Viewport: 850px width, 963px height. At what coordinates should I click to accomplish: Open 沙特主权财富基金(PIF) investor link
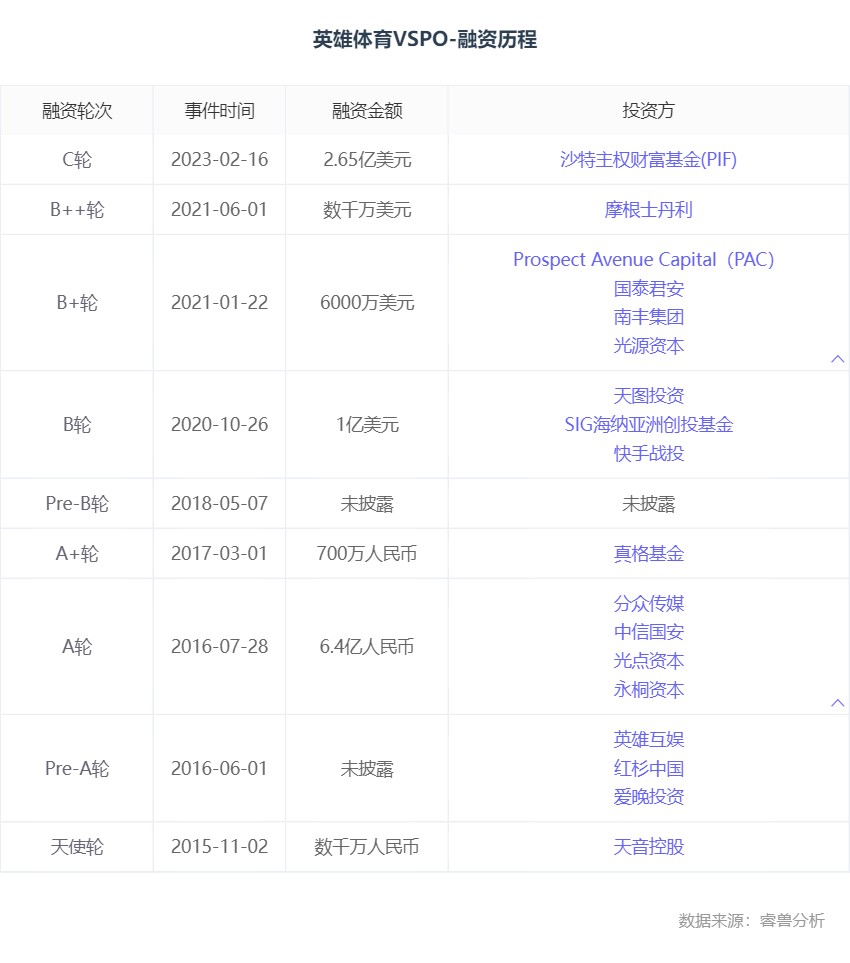tap(649, 160)
